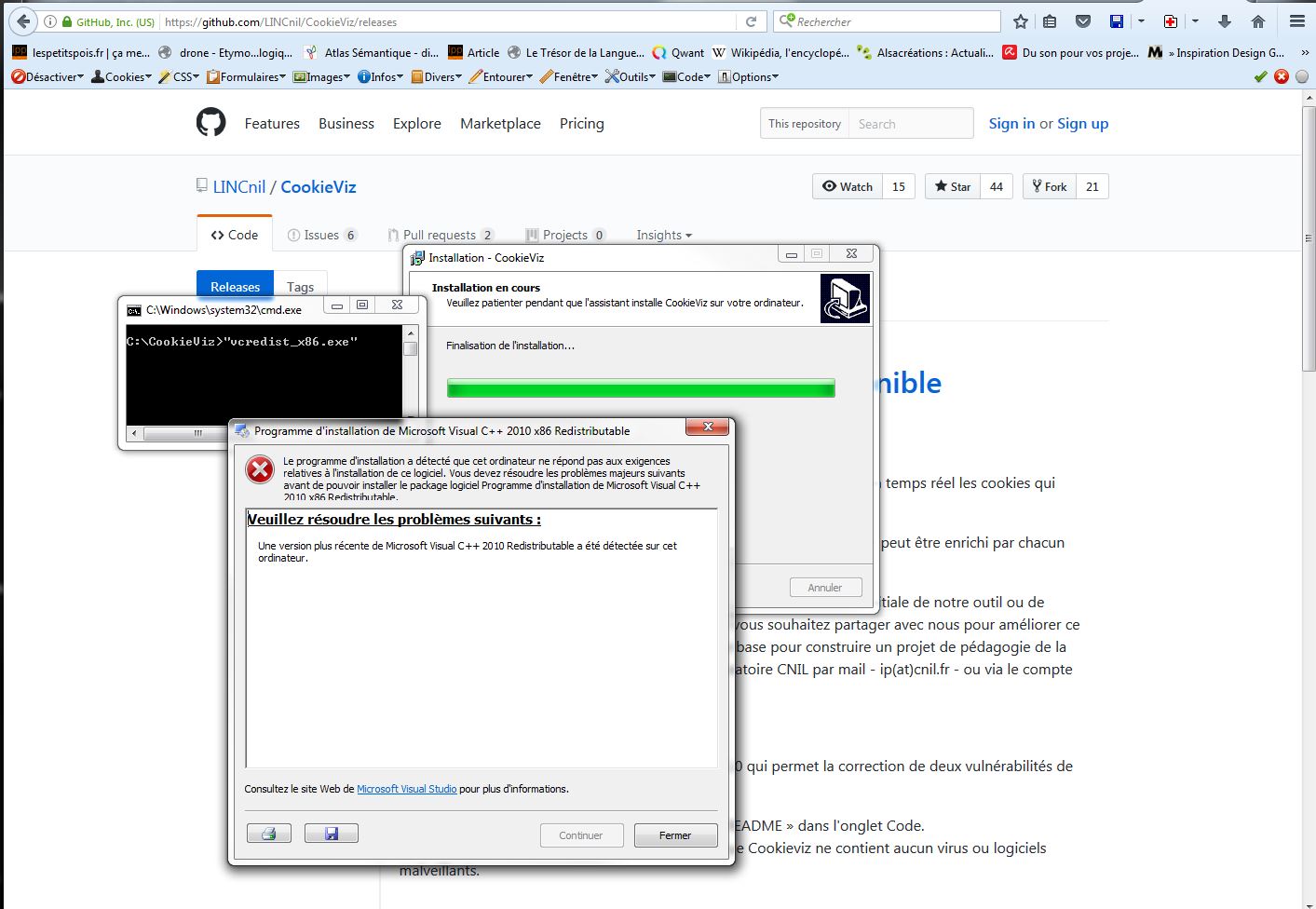The width and height of the screenshot is (1316, 909).
Task: Expand the Désactiver toolbar menu
Action: point(47,77)
